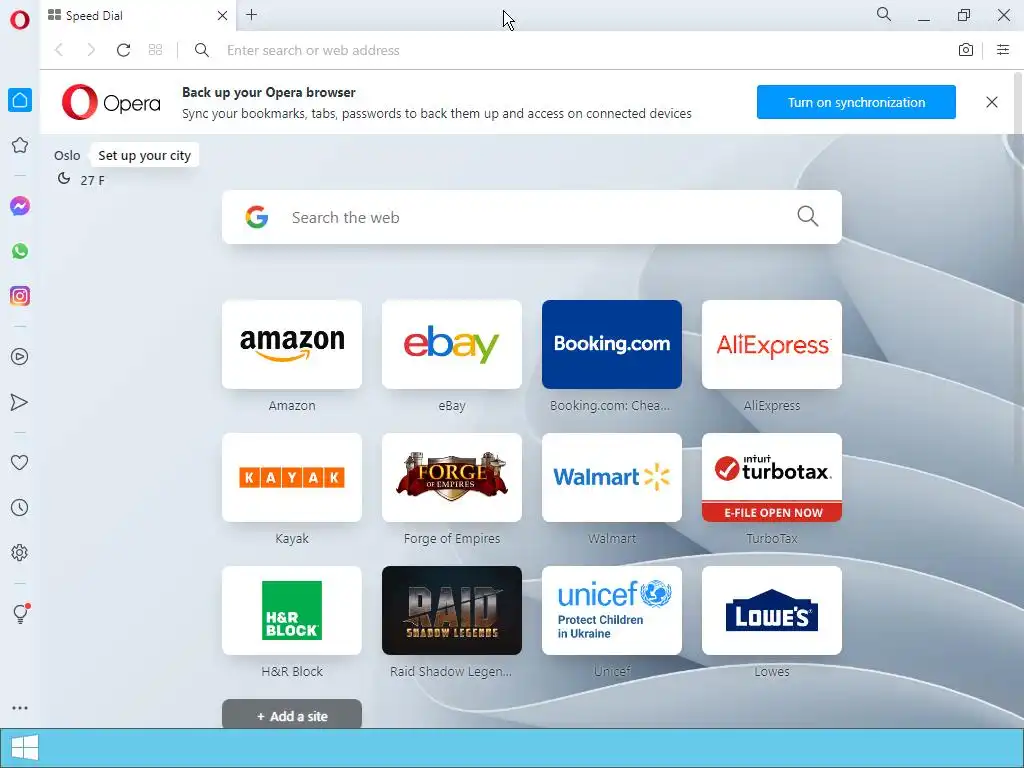Open sidebar setup three dots
The image size is (1024, 768).
20,708
